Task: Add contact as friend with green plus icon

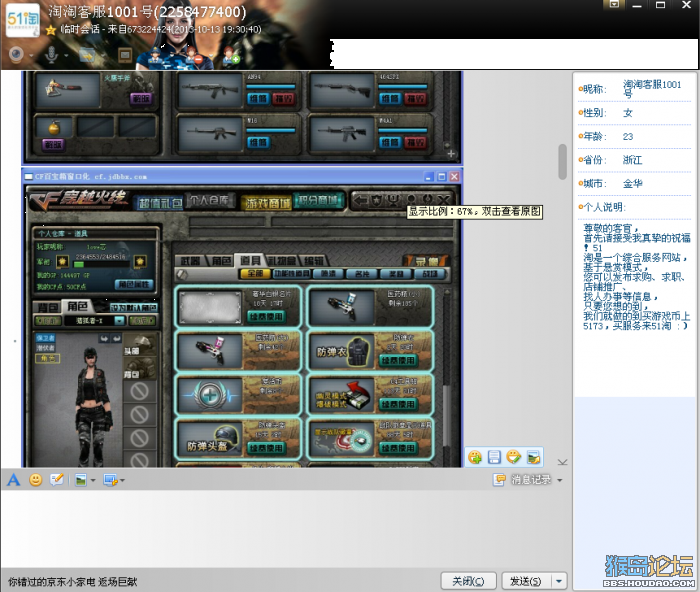Action: pos(231,55)
